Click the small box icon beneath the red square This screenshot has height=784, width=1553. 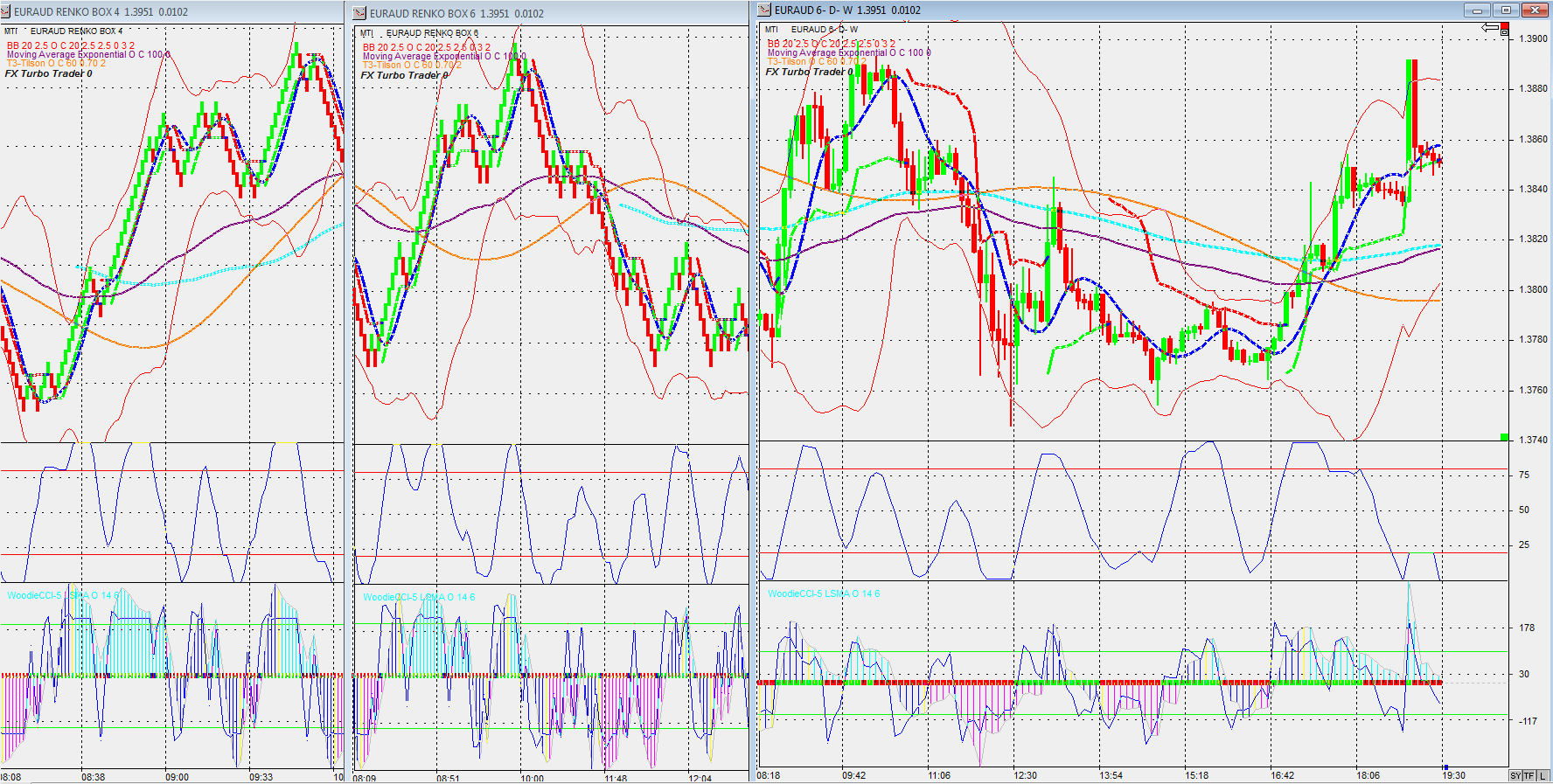click(x=1504, y=33)
